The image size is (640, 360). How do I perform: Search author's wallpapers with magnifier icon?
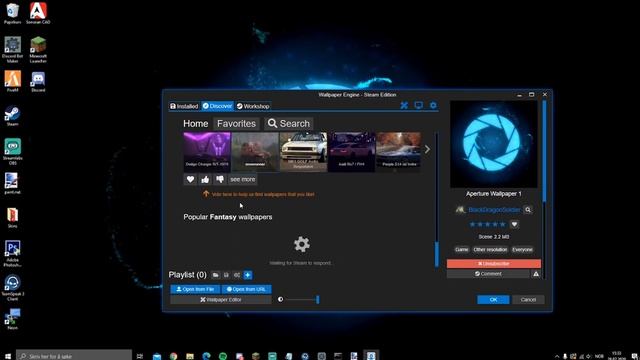528,210
